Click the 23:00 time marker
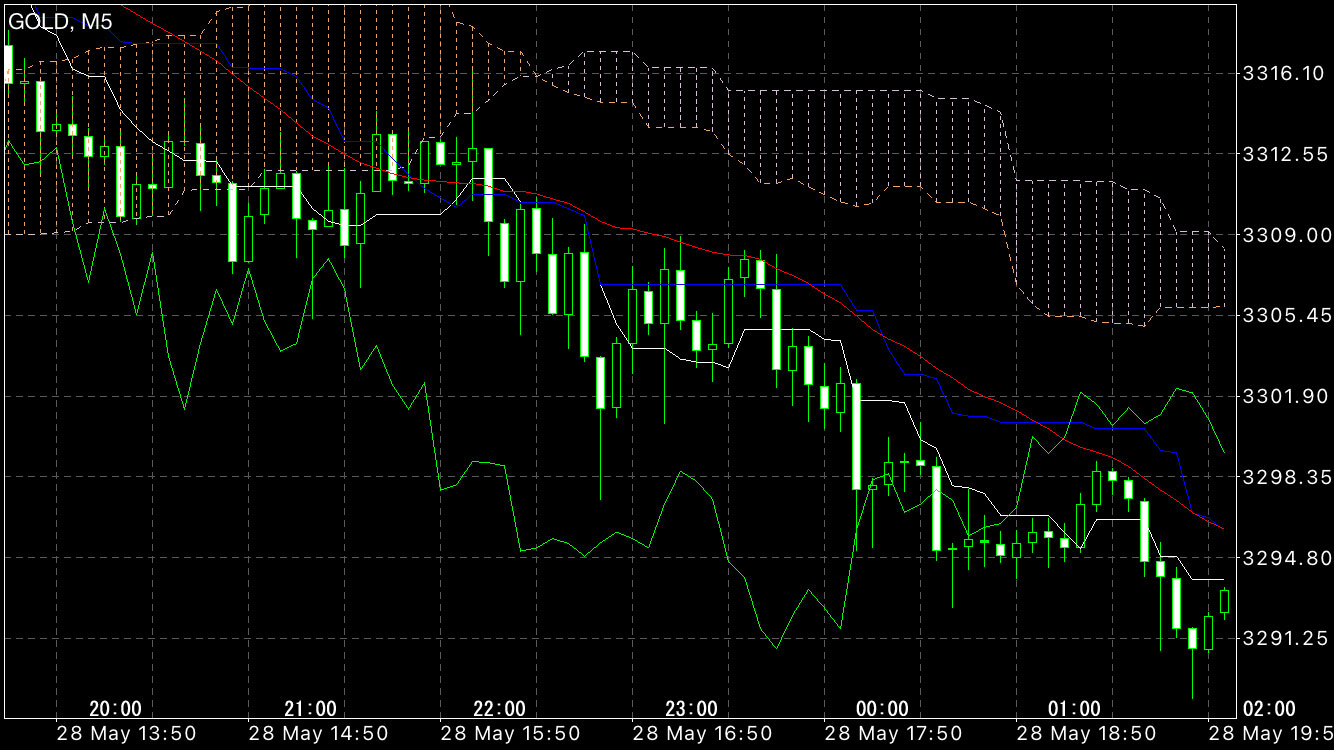Screen dimensions: 1334x750 [x=692, y=709]
